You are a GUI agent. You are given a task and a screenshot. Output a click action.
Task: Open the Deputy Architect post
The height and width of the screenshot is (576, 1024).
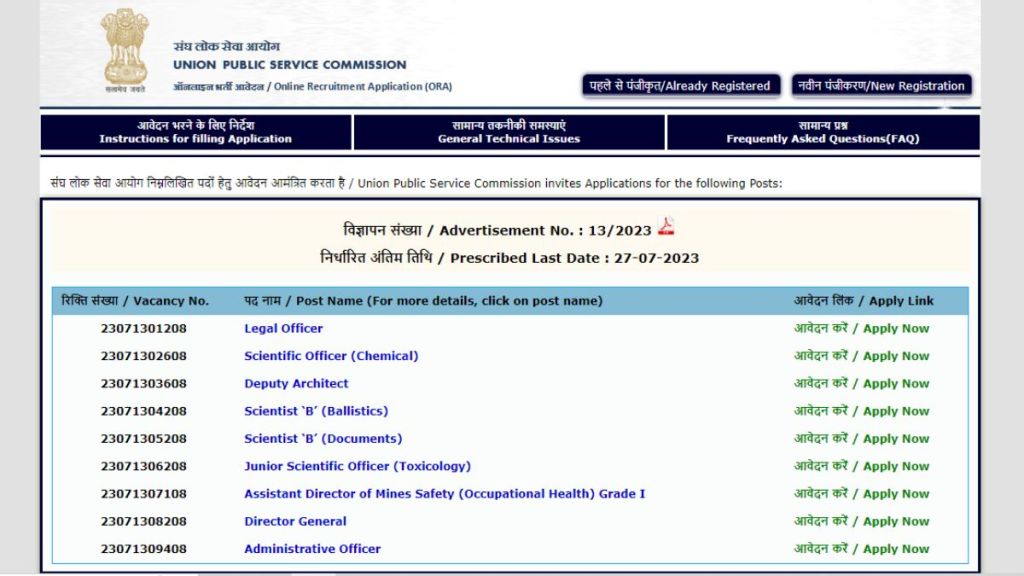[296, 383]
